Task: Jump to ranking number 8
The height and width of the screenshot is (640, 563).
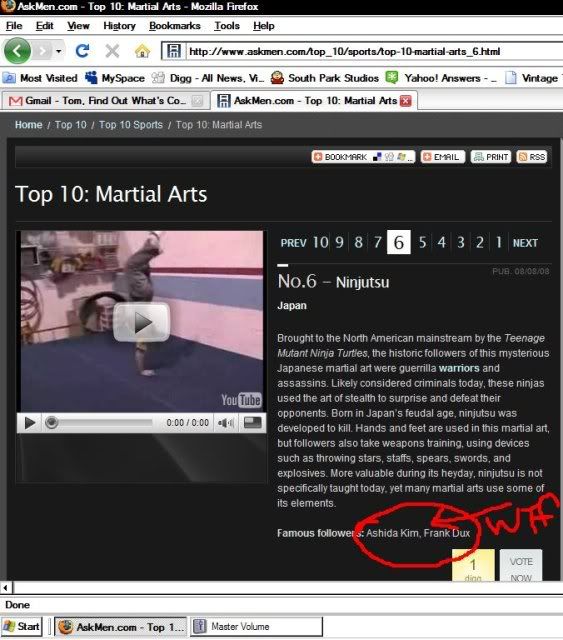Action: [x=358, y=242]
